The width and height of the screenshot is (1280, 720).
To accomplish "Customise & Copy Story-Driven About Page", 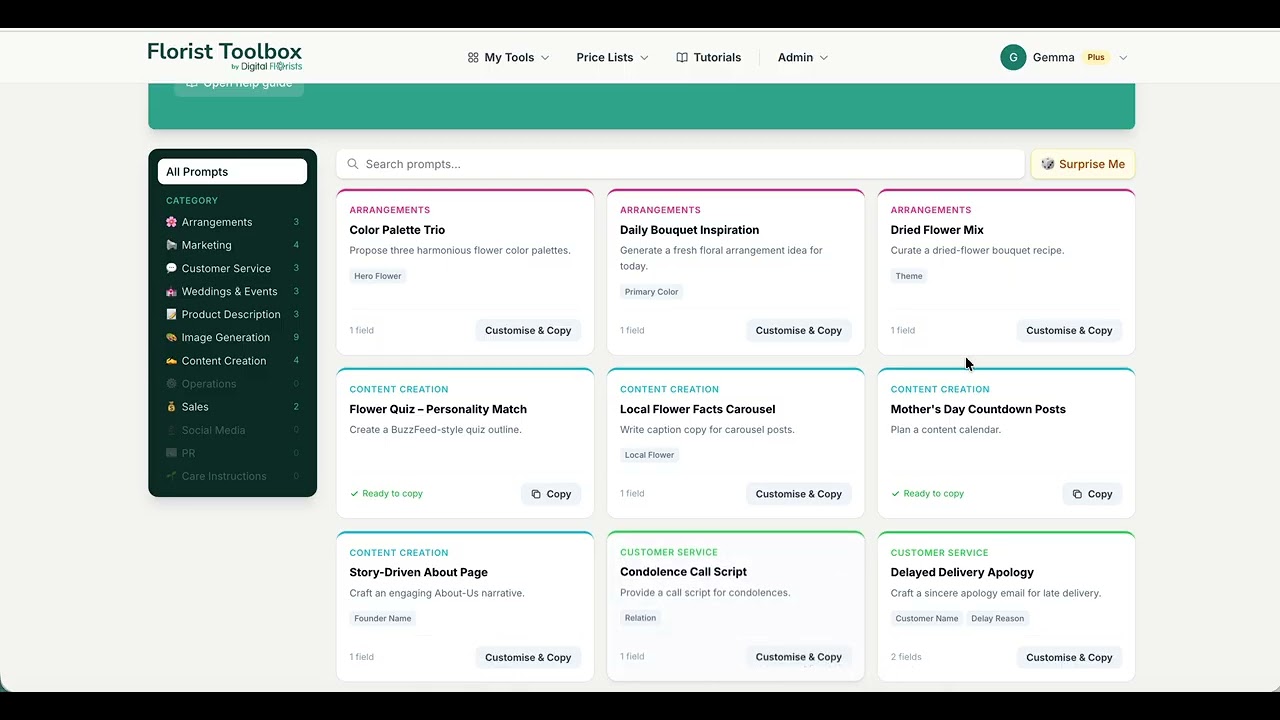I will pos(528,658).
